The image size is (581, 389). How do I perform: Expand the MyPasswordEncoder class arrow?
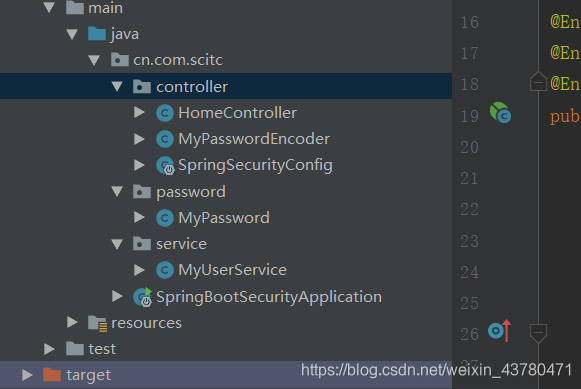(139, 139)
